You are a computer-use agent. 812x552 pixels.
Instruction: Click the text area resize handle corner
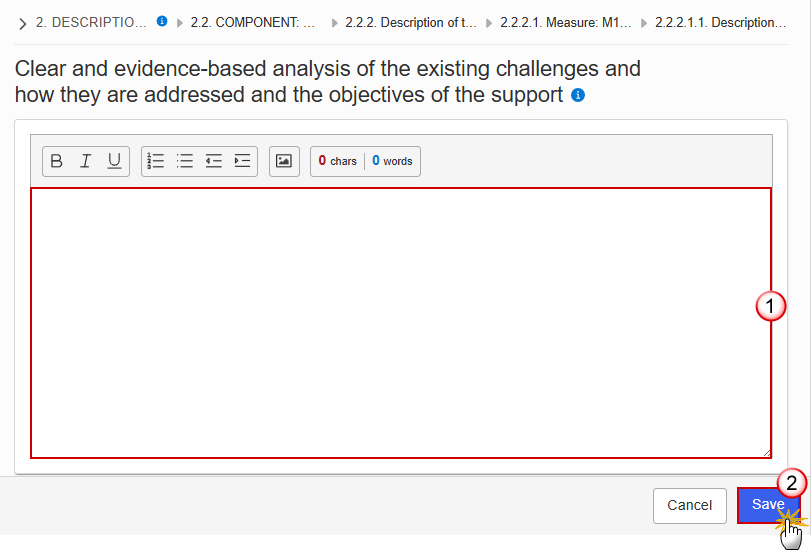pos(766,453)
